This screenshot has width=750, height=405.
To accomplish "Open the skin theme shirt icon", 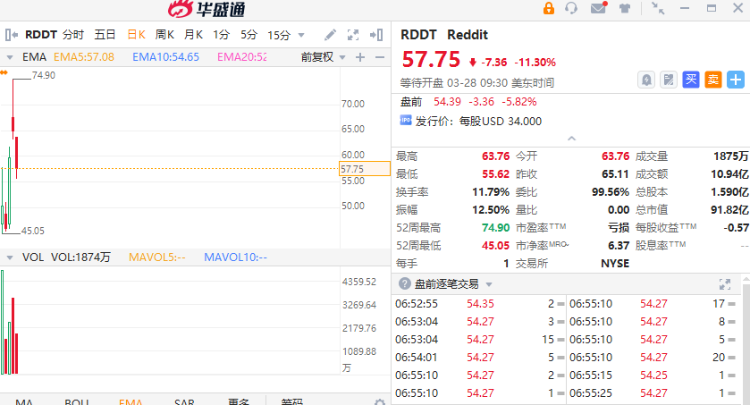I will point(624,8).
